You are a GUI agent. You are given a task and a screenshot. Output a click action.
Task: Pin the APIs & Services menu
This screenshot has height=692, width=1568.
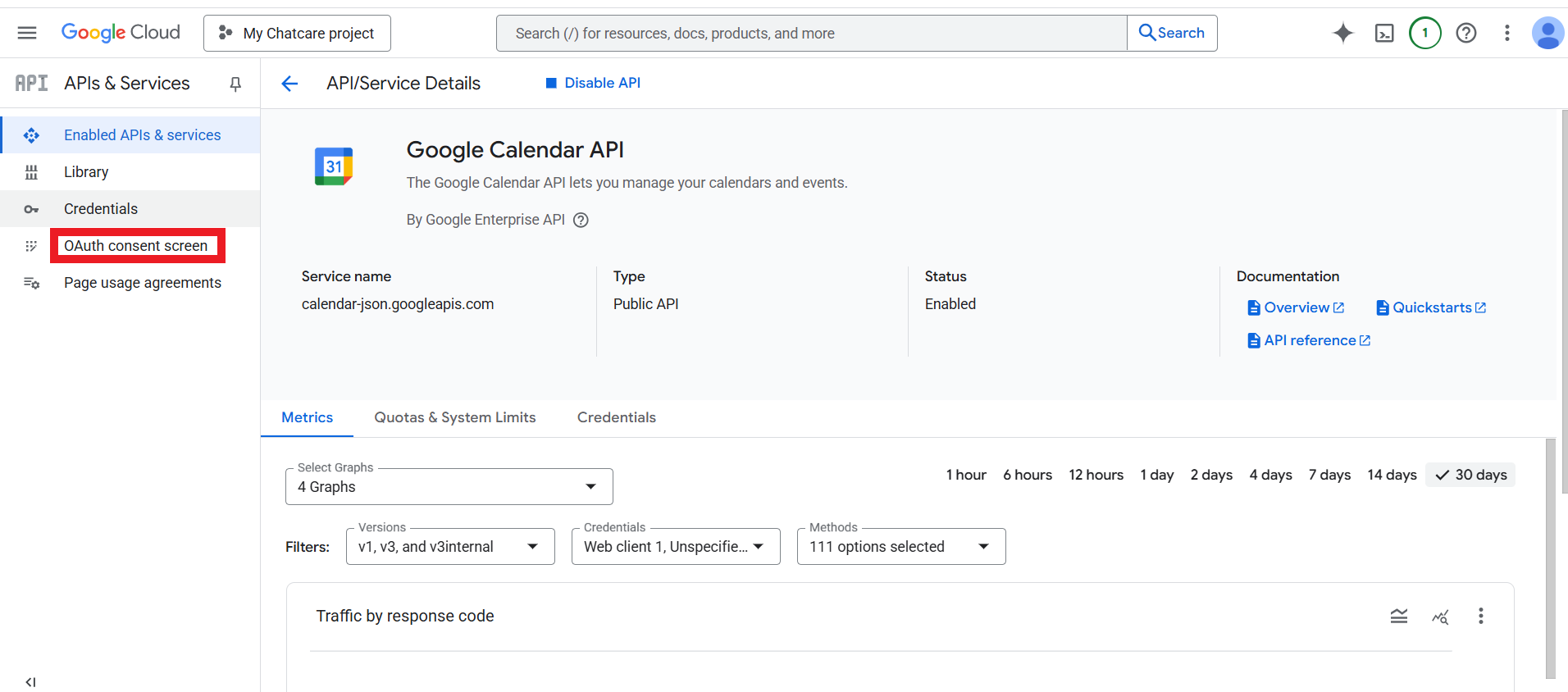(235, 84)
